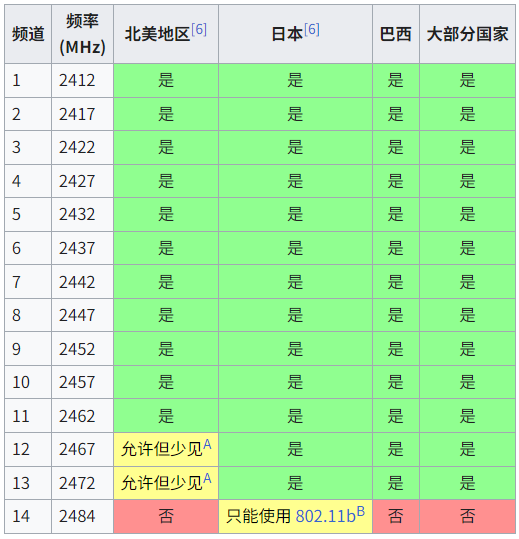
Task: Click frequency cell 2452
Action: [82, 349]
